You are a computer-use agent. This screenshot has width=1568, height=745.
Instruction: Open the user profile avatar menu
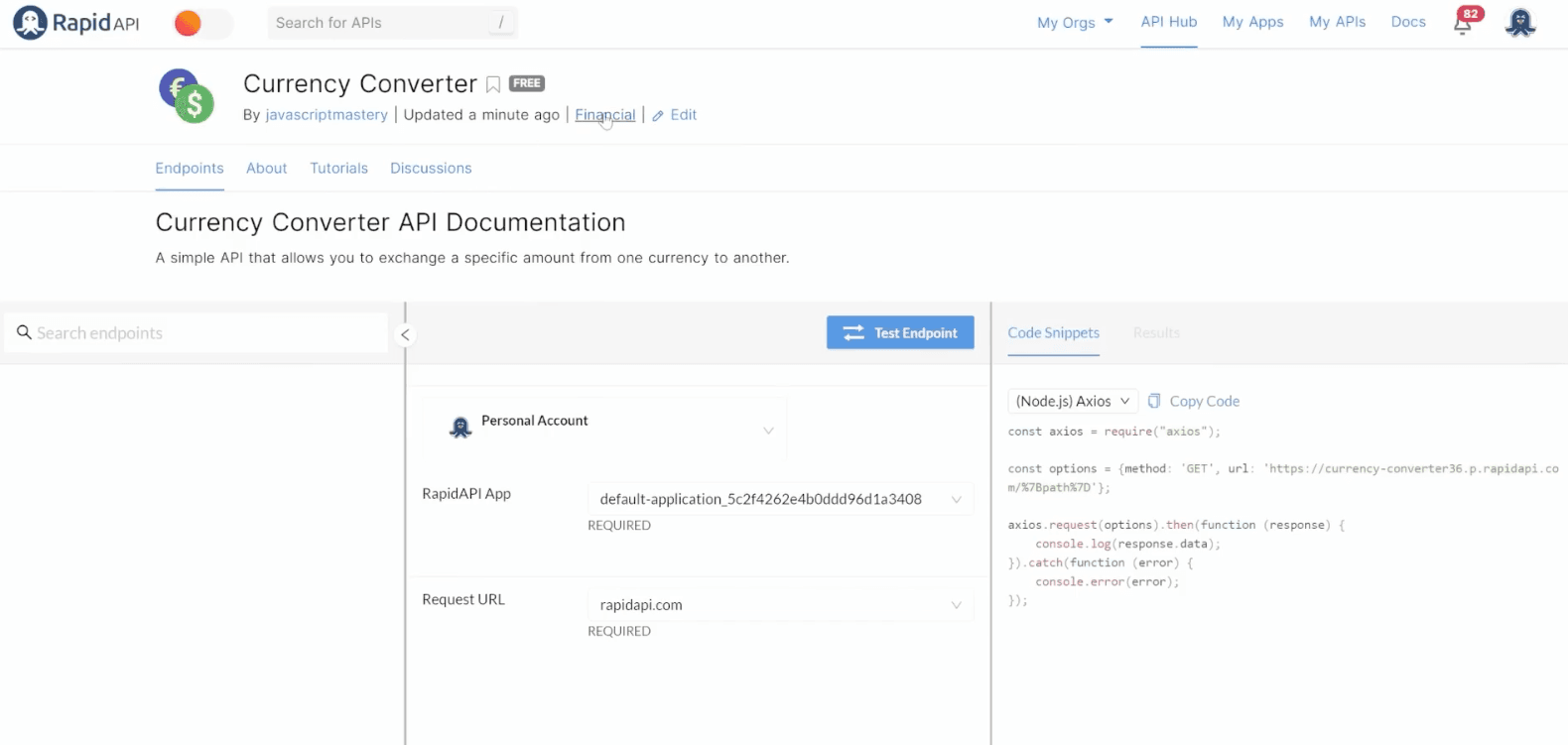[x=1520, y=23]
